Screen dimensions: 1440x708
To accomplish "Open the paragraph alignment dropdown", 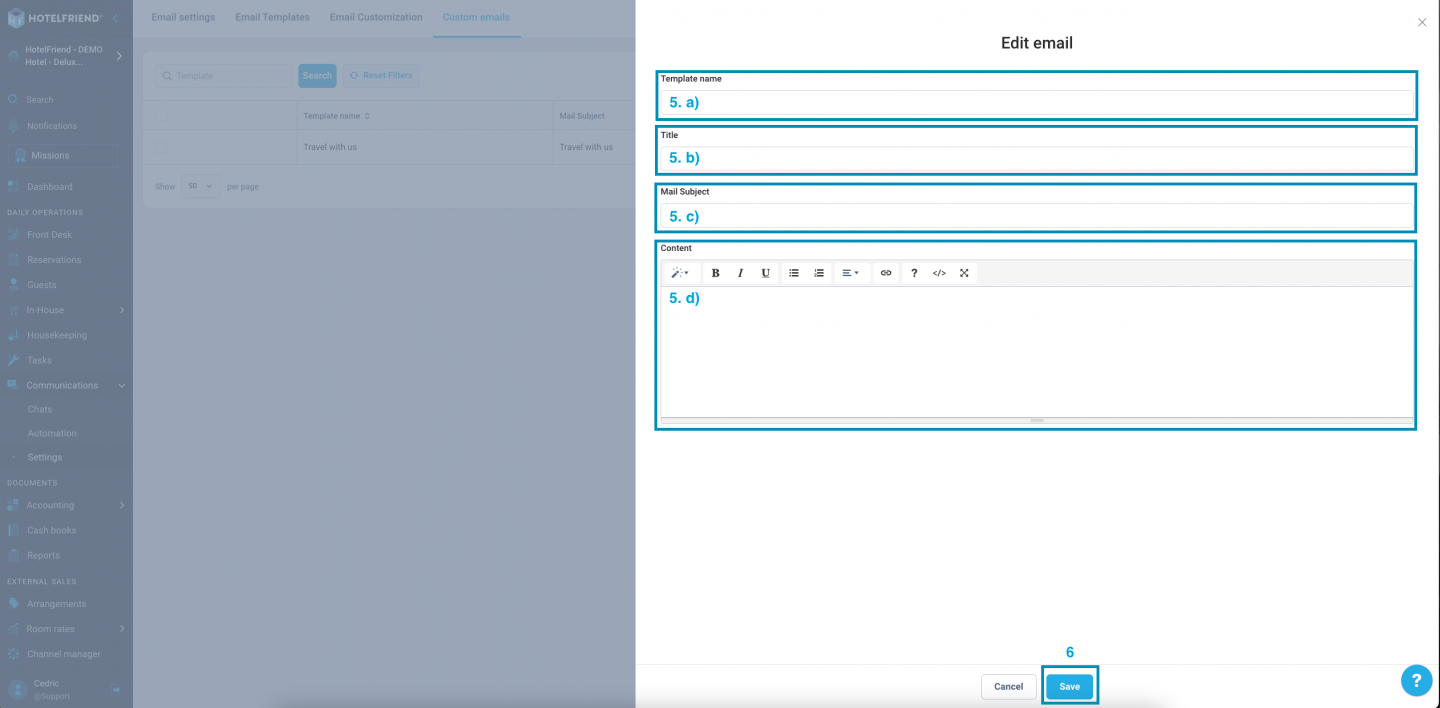I will click(850, 273).
